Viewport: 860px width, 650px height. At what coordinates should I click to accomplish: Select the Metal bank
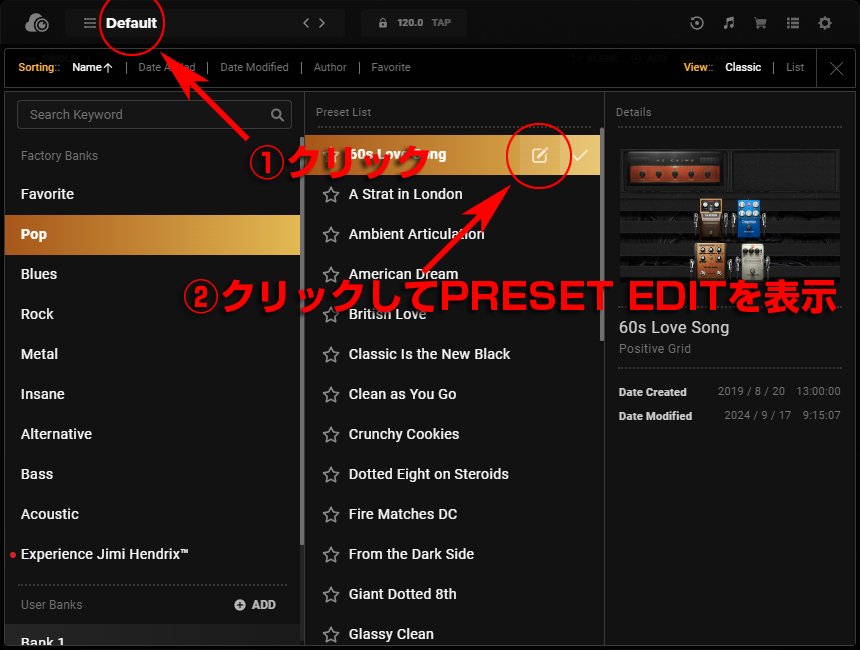coord(152,354)
